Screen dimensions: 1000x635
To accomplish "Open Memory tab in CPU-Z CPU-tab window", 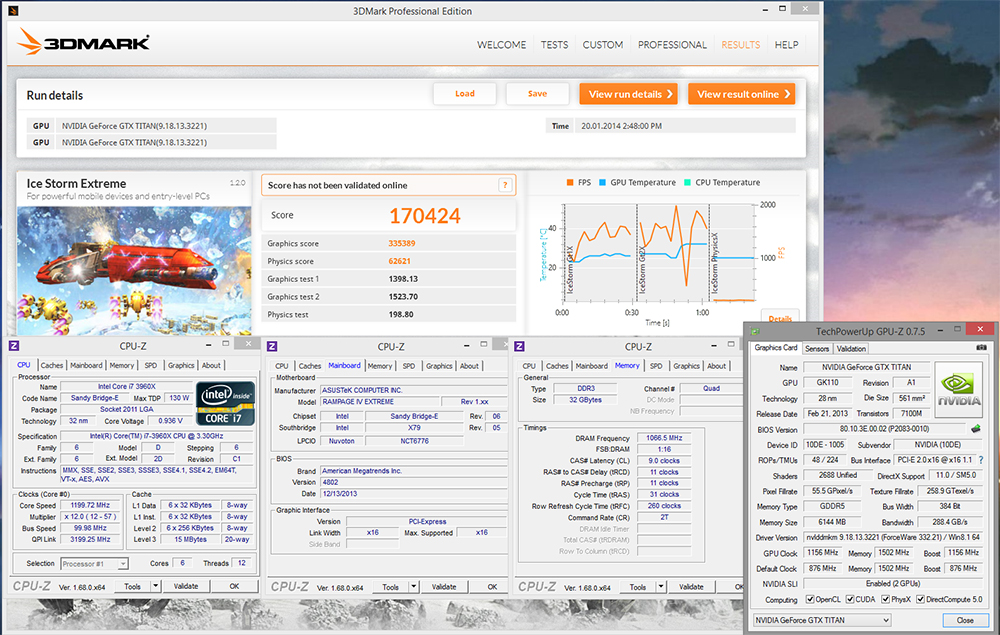I will click(121, 365).
